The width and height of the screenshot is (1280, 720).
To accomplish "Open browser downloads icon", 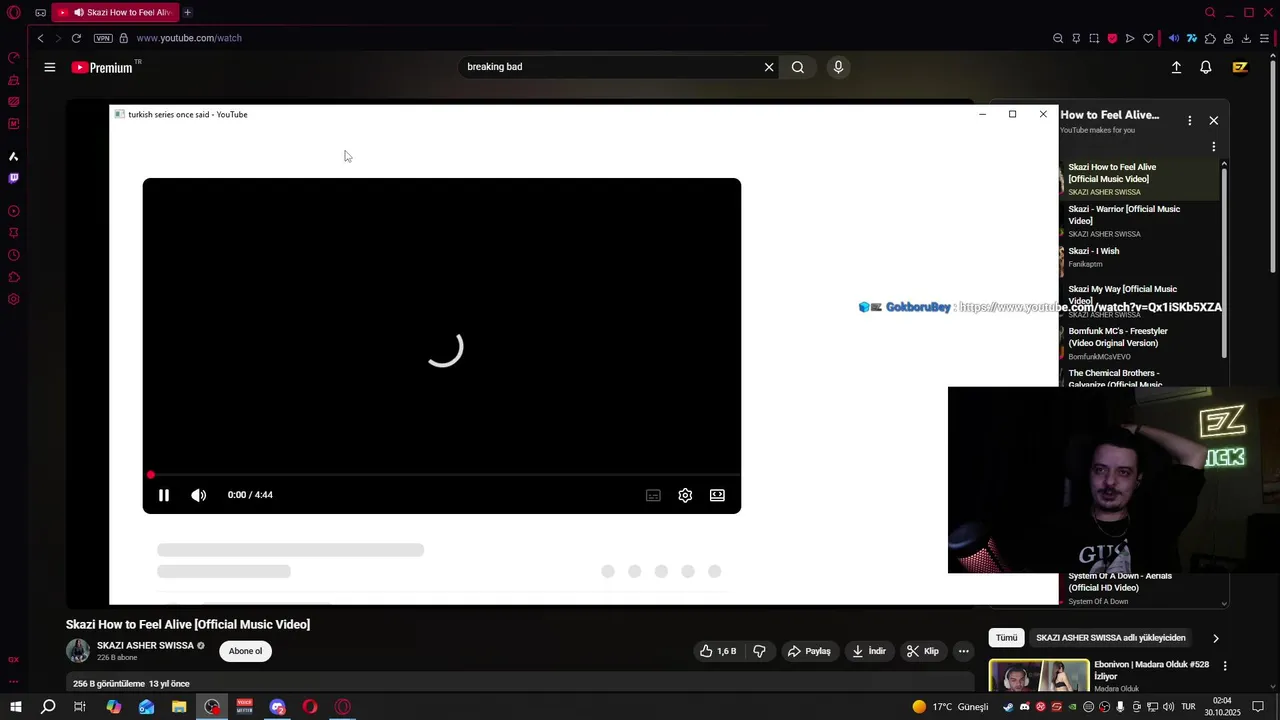I will [x=1246, y=38].
